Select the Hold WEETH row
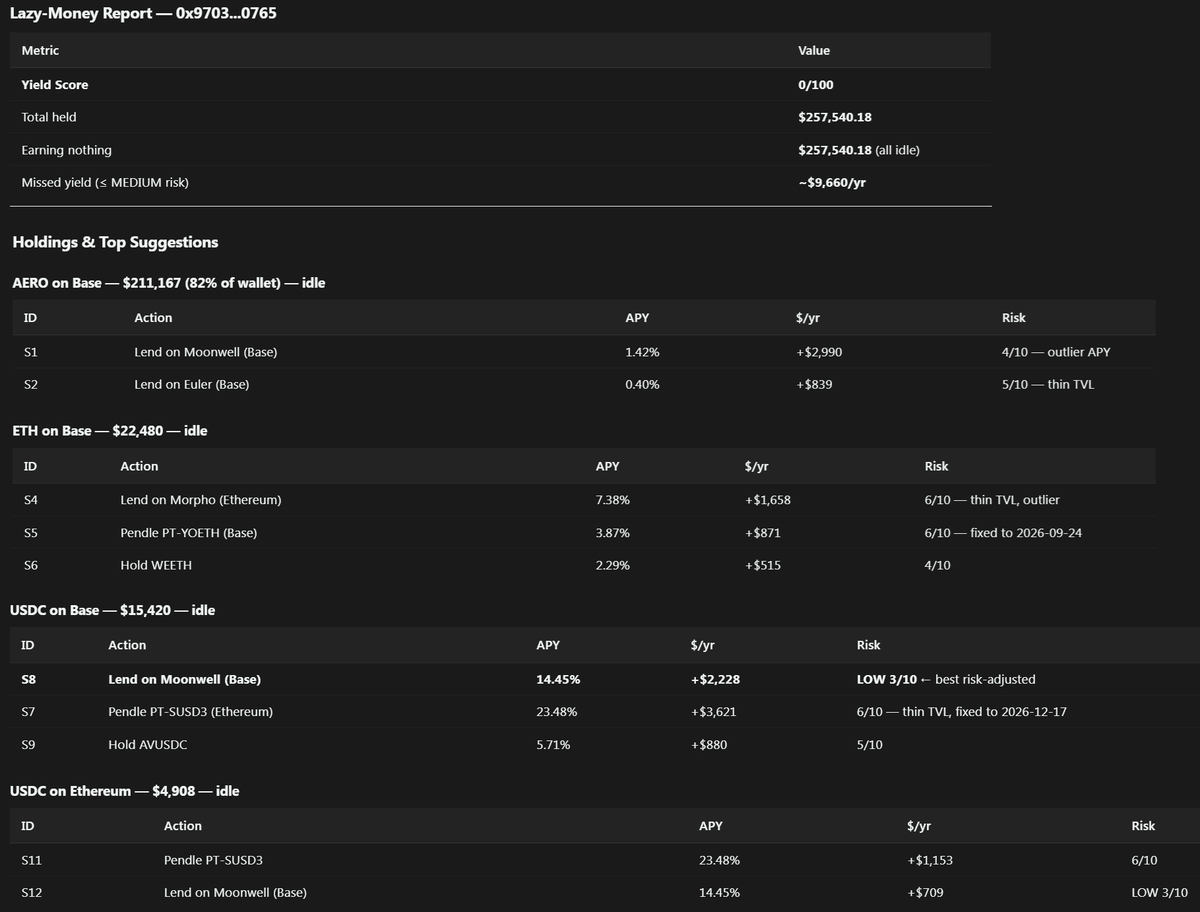Image resolution: width=1200 pixels, height=912 pixels. 583,565
